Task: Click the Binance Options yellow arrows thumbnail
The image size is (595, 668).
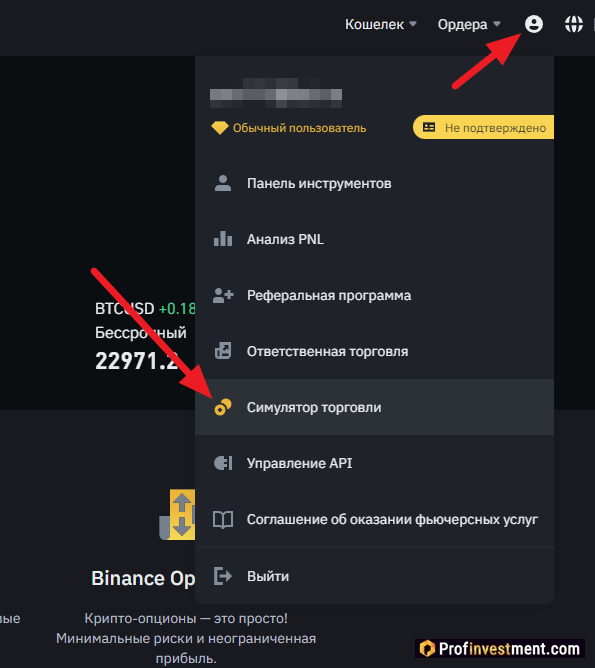Action: [177, 515]
